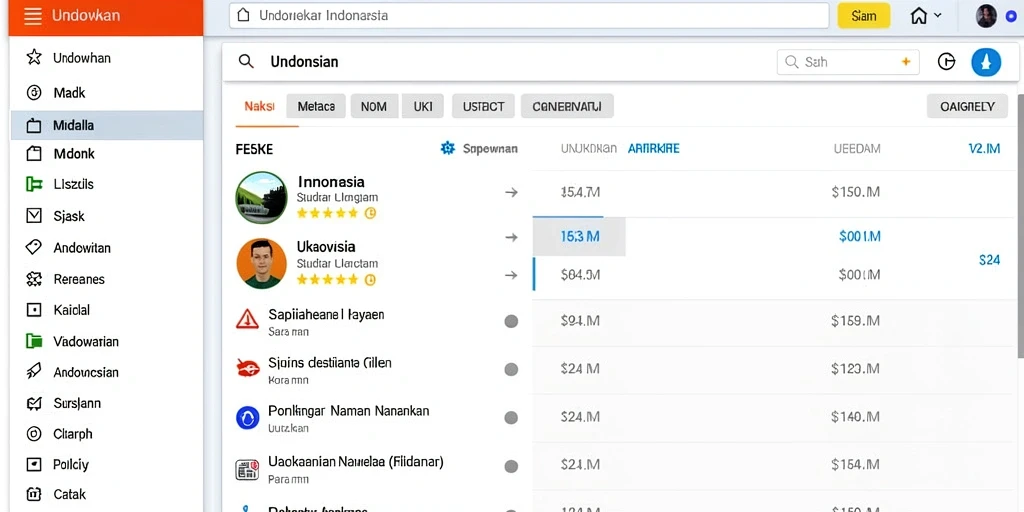Click the blue circular rocket button
Viewport: 1024px width, 512px height.
pos(986,62)
